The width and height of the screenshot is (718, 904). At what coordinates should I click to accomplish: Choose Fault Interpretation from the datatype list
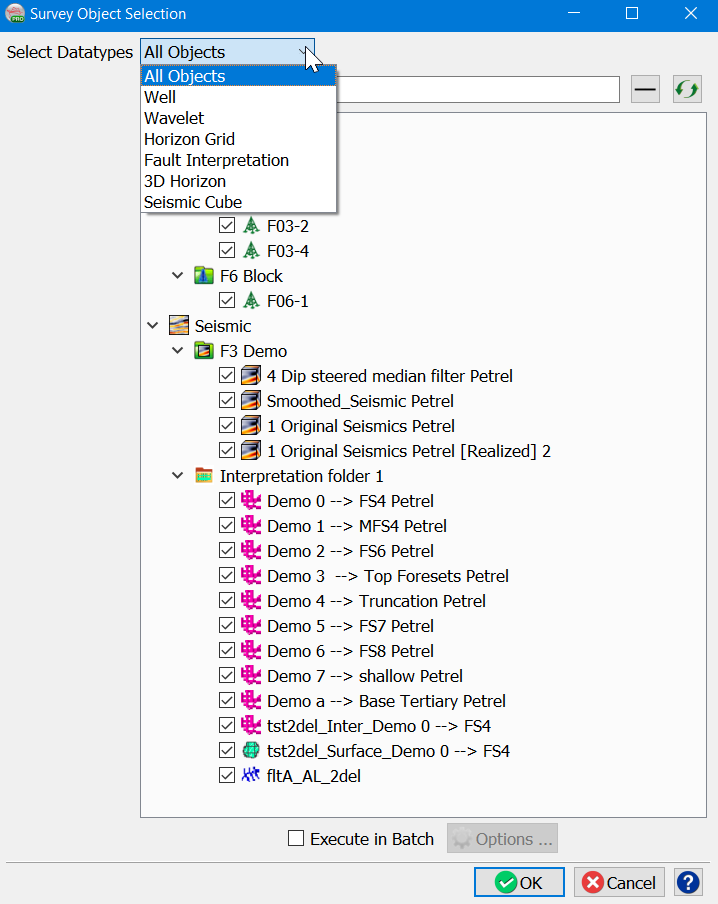coord(216,160)
